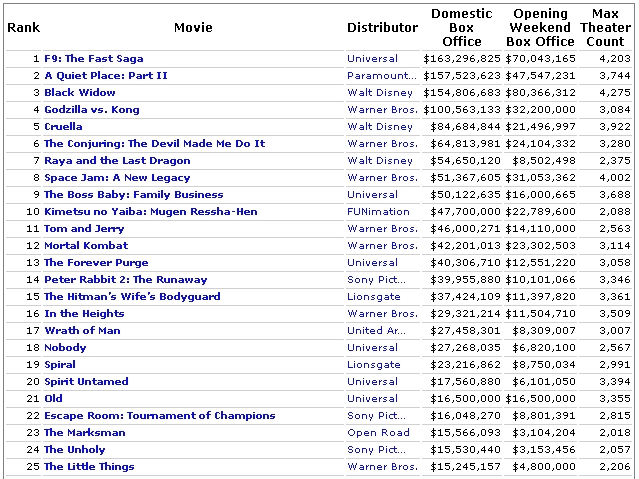The image size is (639, 479).
Task: Select rank number 13 cell
Action: pyautogui.click(x=33, y=263)
